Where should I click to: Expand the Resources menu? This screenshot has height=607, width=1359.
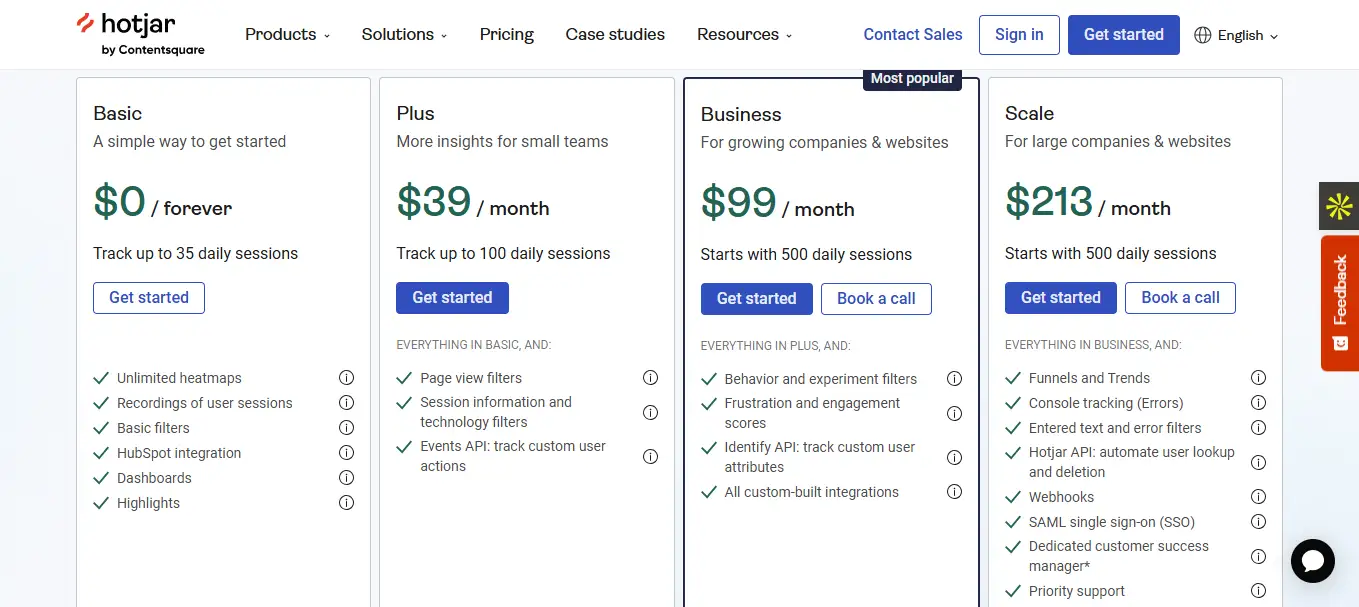click(744, 34)
